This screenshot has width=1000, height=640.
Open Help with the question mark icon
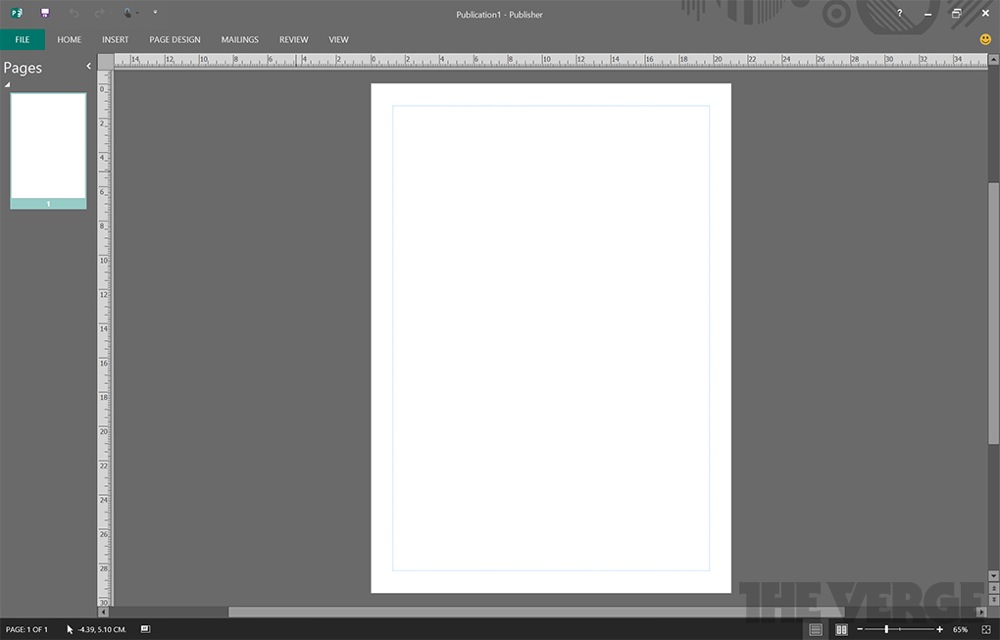coord(899,13)
